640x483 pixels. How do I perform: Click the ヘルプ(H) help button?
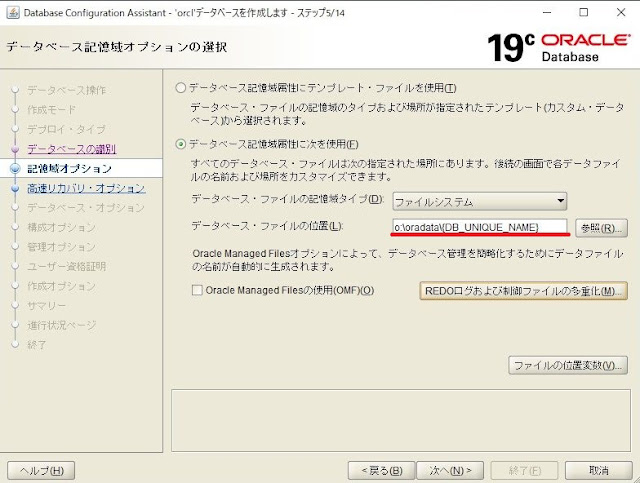tap(41, 471)
